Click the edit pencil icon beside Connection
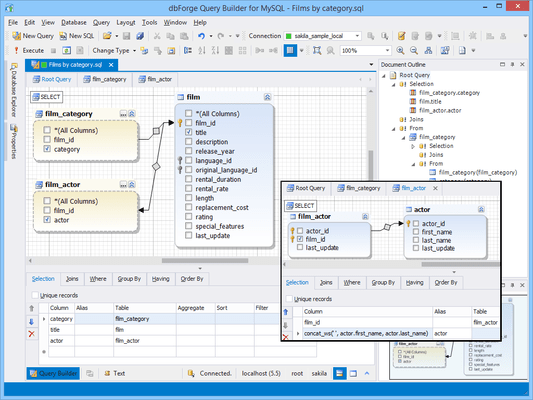The image size is (533, 400). point(401,36)
